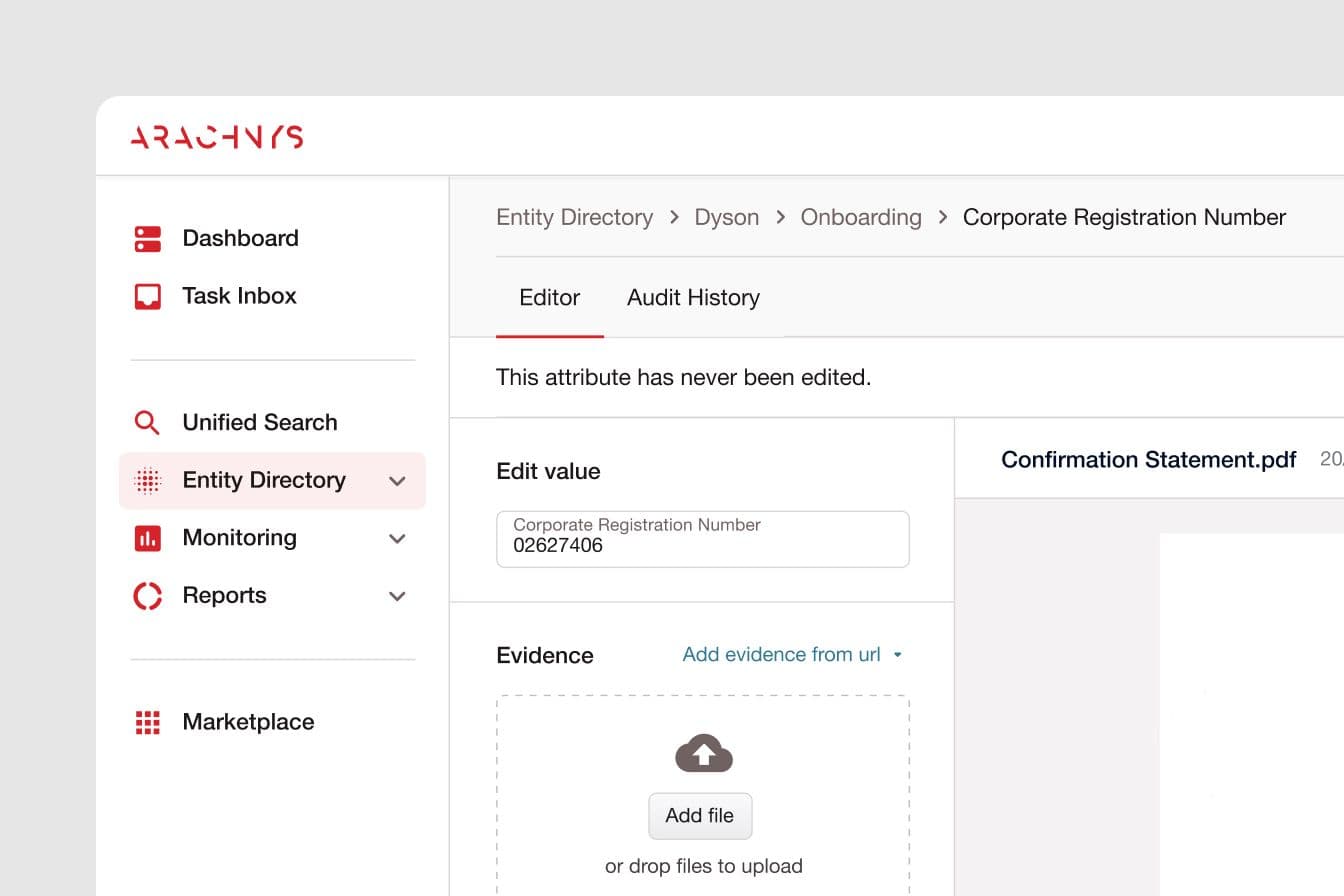Screen dimensions: 1344x896
Task: Open the Add evidence from url dropdown
Action: 793,654
